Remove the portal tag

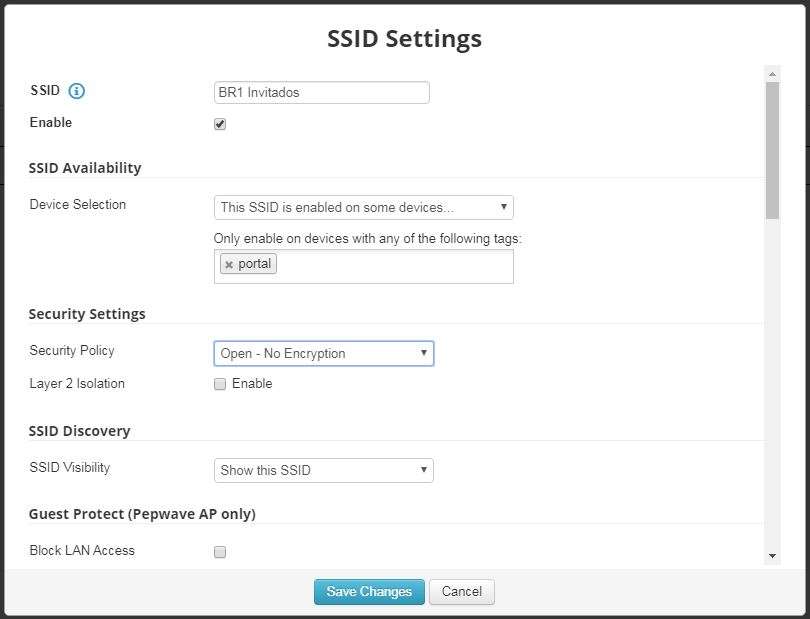[x=229, y=264]
